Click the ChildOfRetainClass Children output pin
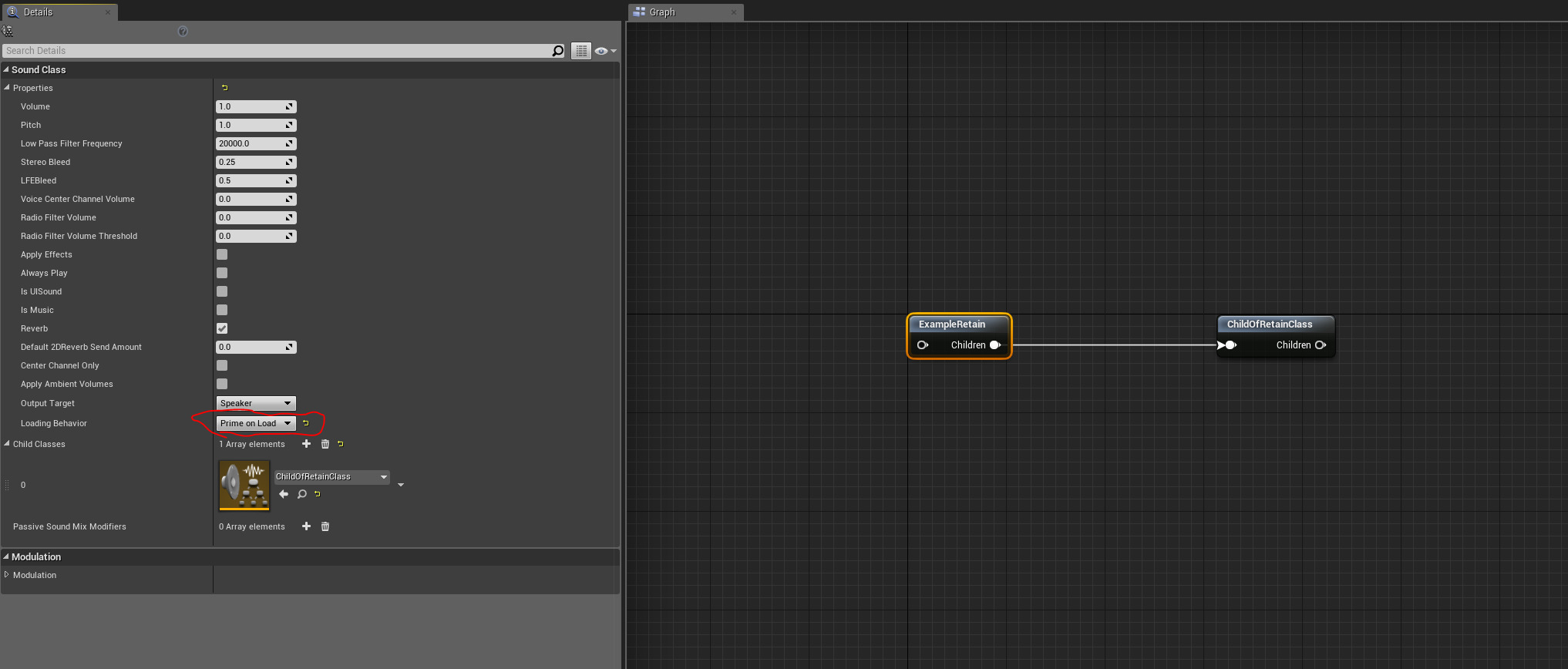 [x=1321, y=345]
